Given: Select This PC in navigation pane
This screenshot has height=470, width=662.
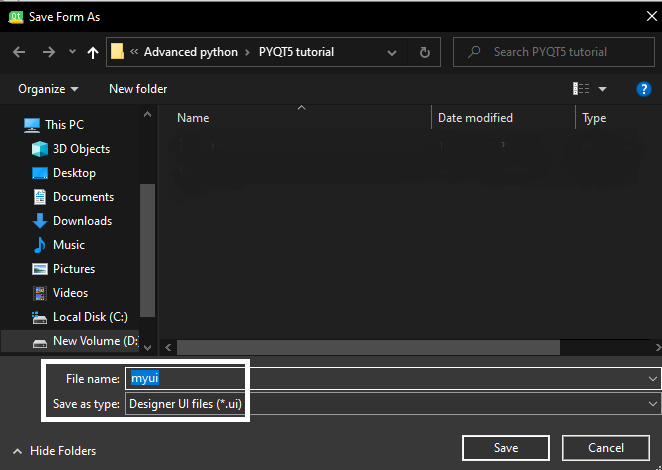Looking at the screenshot, I should (x=64, y=125).
